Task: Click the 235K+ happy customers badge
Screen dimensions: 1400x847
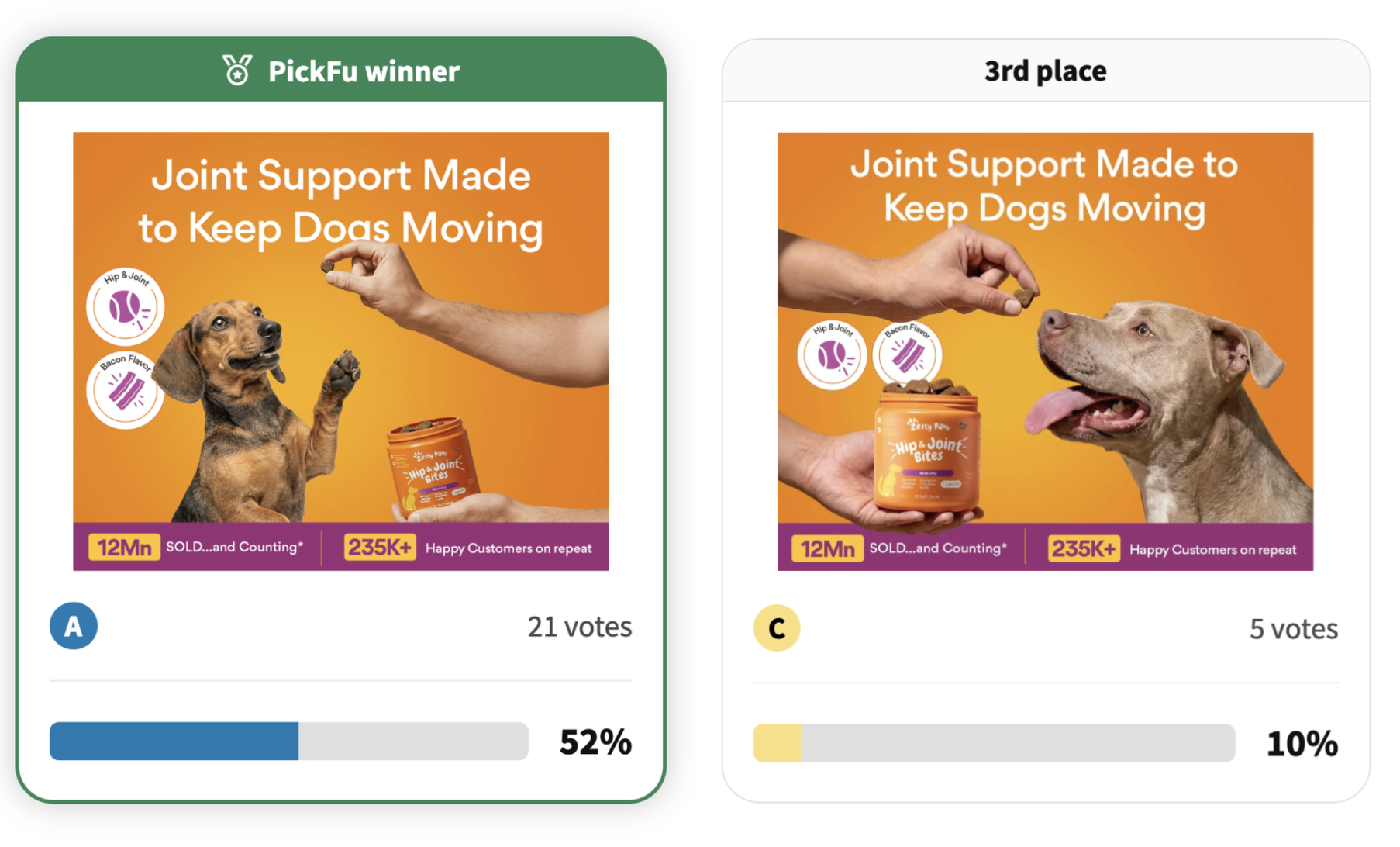Action: click(x=379, y=547)
